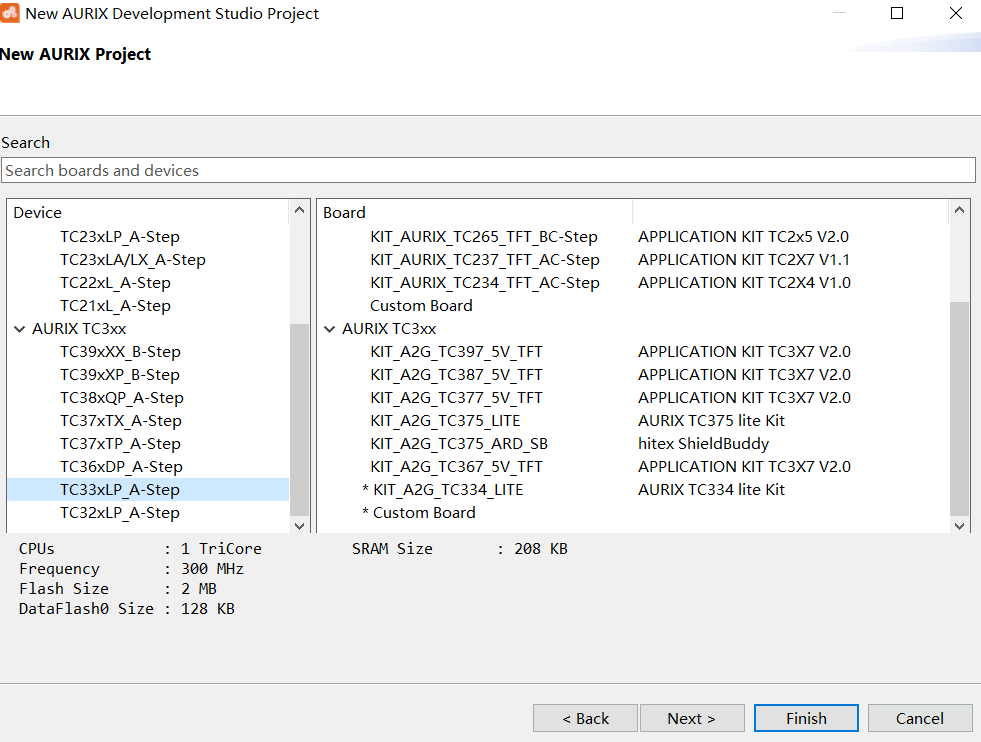Click Board list scroll down arrow
This screenshot has width=981, height=742.
pyautogui.click(x=959, y=526)
